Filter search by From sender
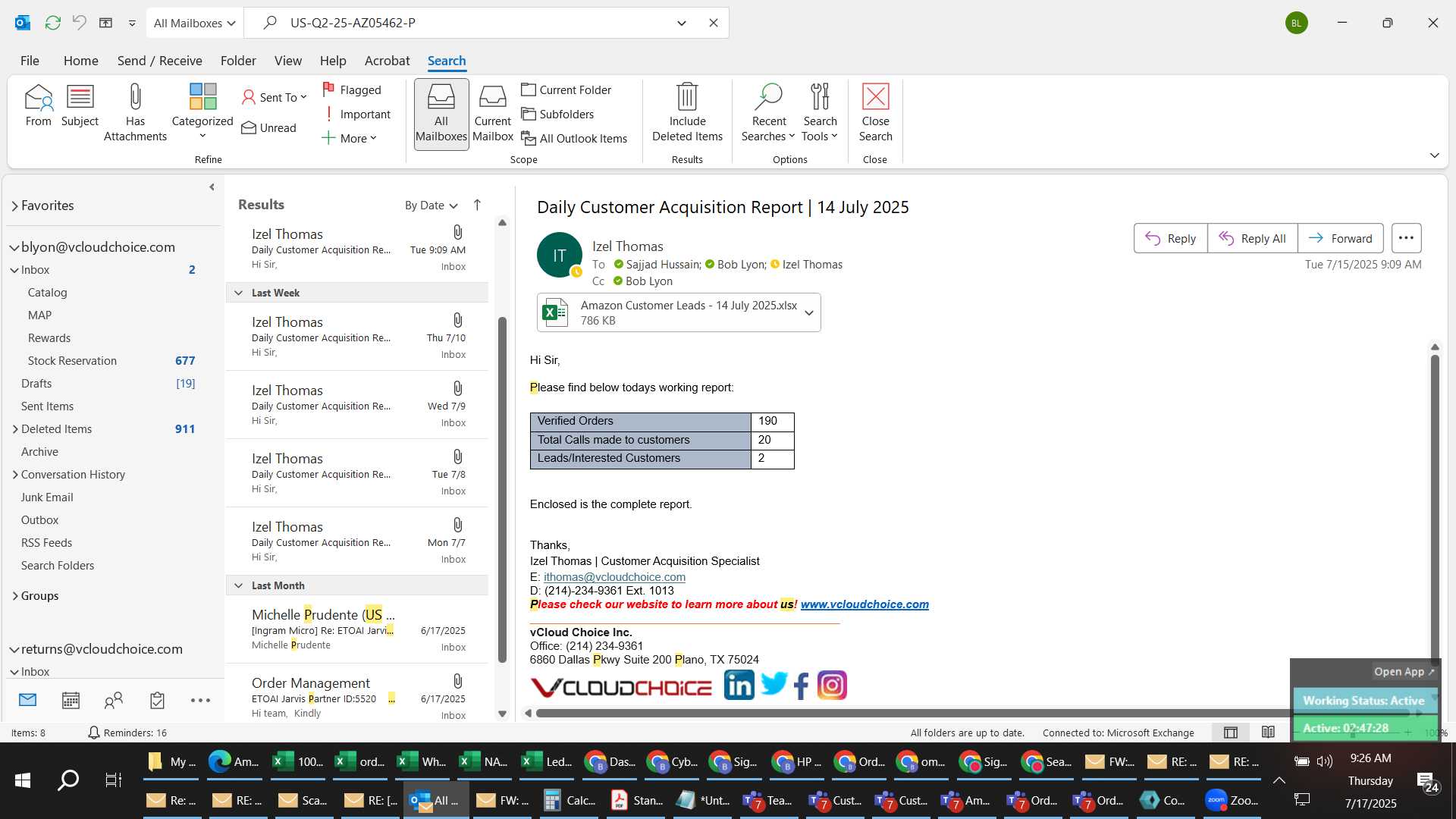Screen dimensions: 1456x819 pyautogui.click(x=38, y=105)
